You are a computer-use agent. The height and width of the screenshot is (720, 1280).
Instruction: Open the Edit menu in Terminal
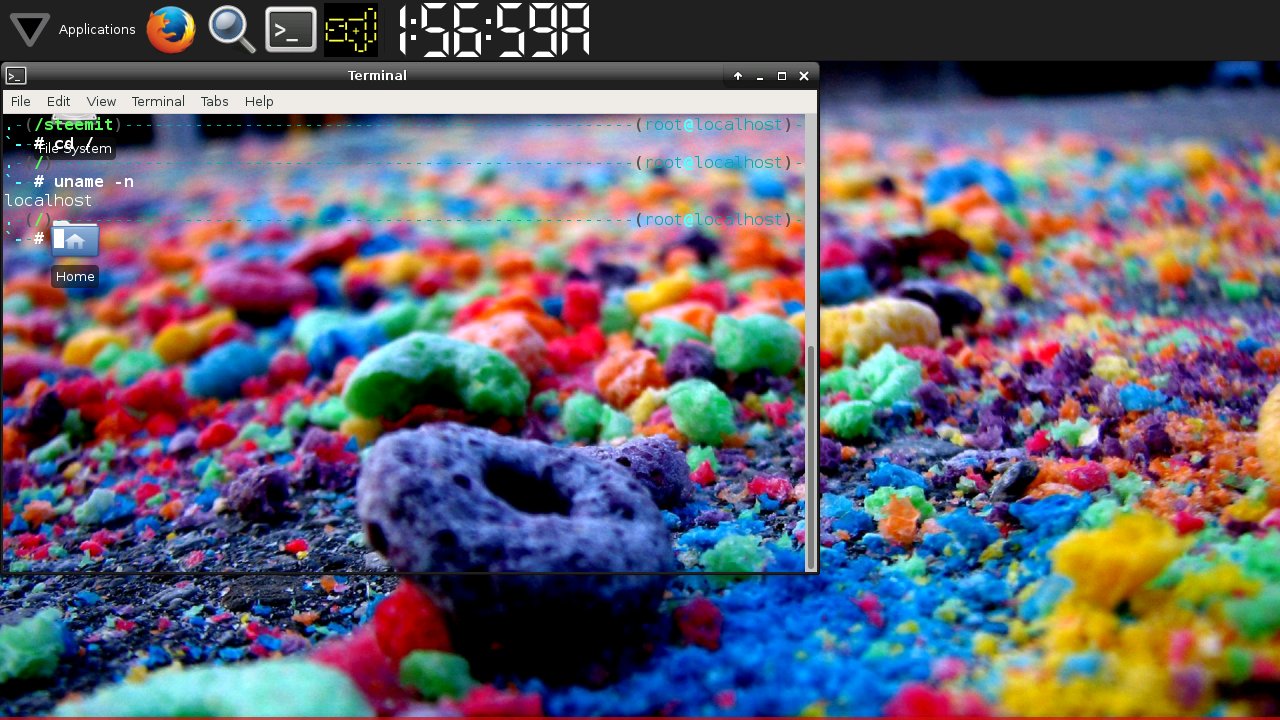(x=58, y=101)
